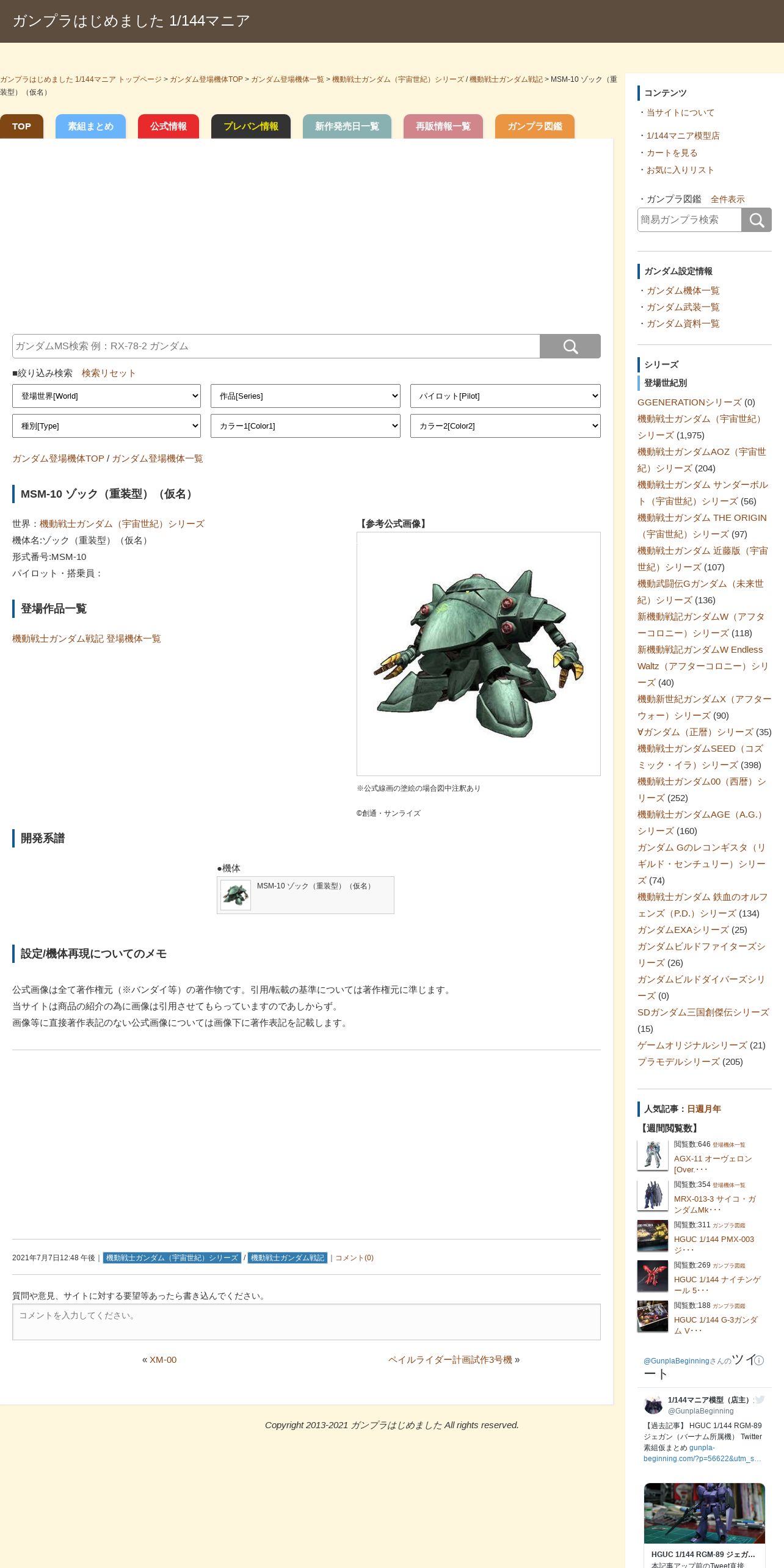Open the カラー1[Color1] dropdown
This screenshot has width=784, height=1568.
(305, 426)
